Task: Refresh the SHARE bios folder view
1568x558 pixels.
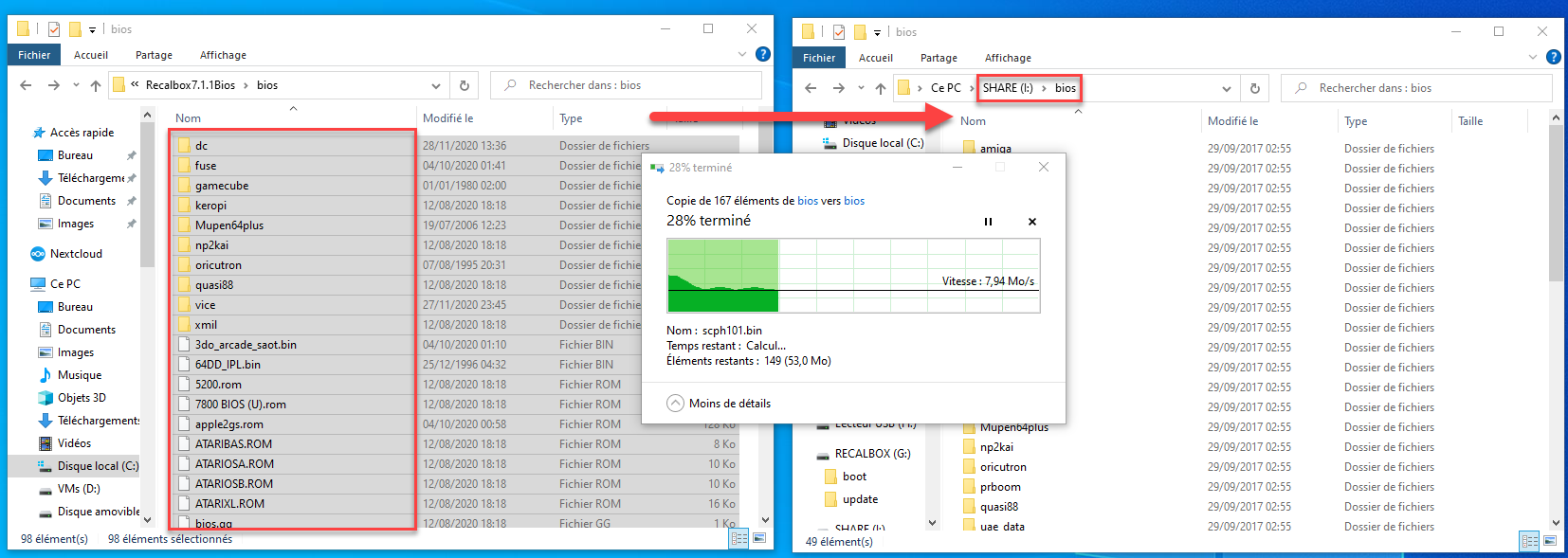Action: pos(1255,88)
